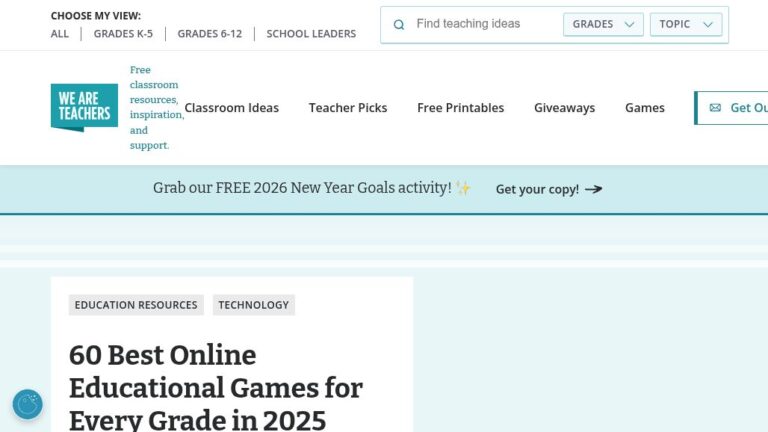Open the Teacher Picks menu

coord(348,108)
